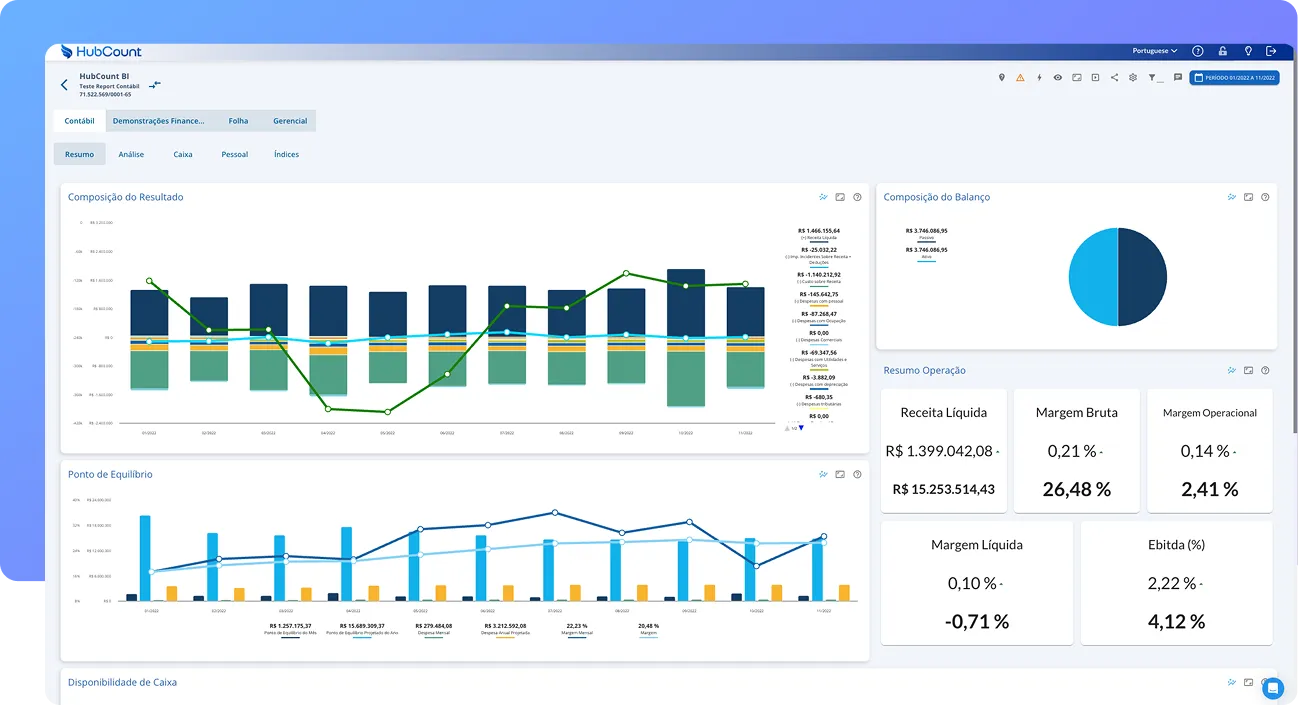This screenshot has height=705, width=1298.
Task: Open the Portuguese language dropdown
Action: tap(1152, 50)
